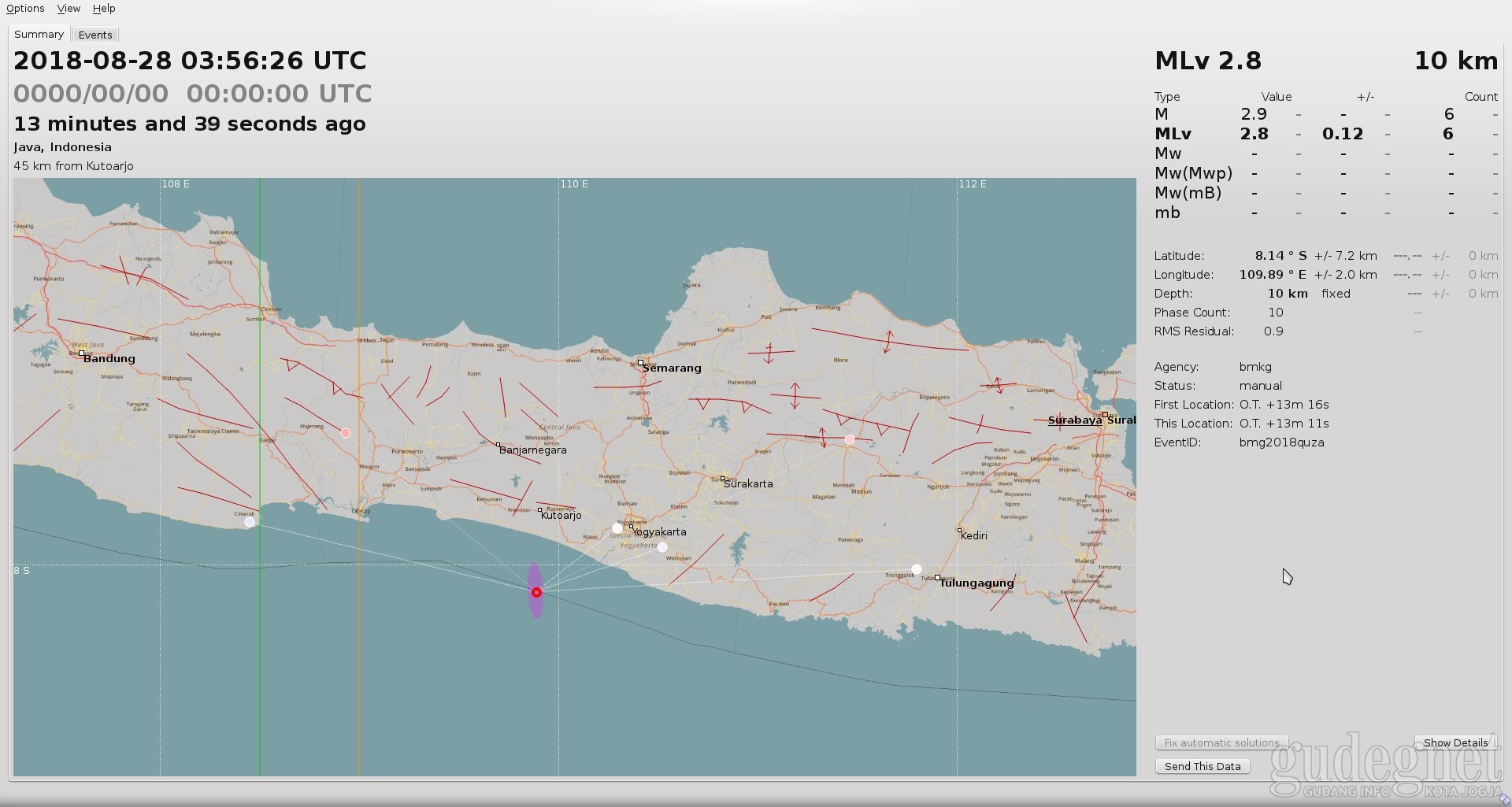Click the Bandung city marker
The image size is (1512, 807).
(81, 354)
